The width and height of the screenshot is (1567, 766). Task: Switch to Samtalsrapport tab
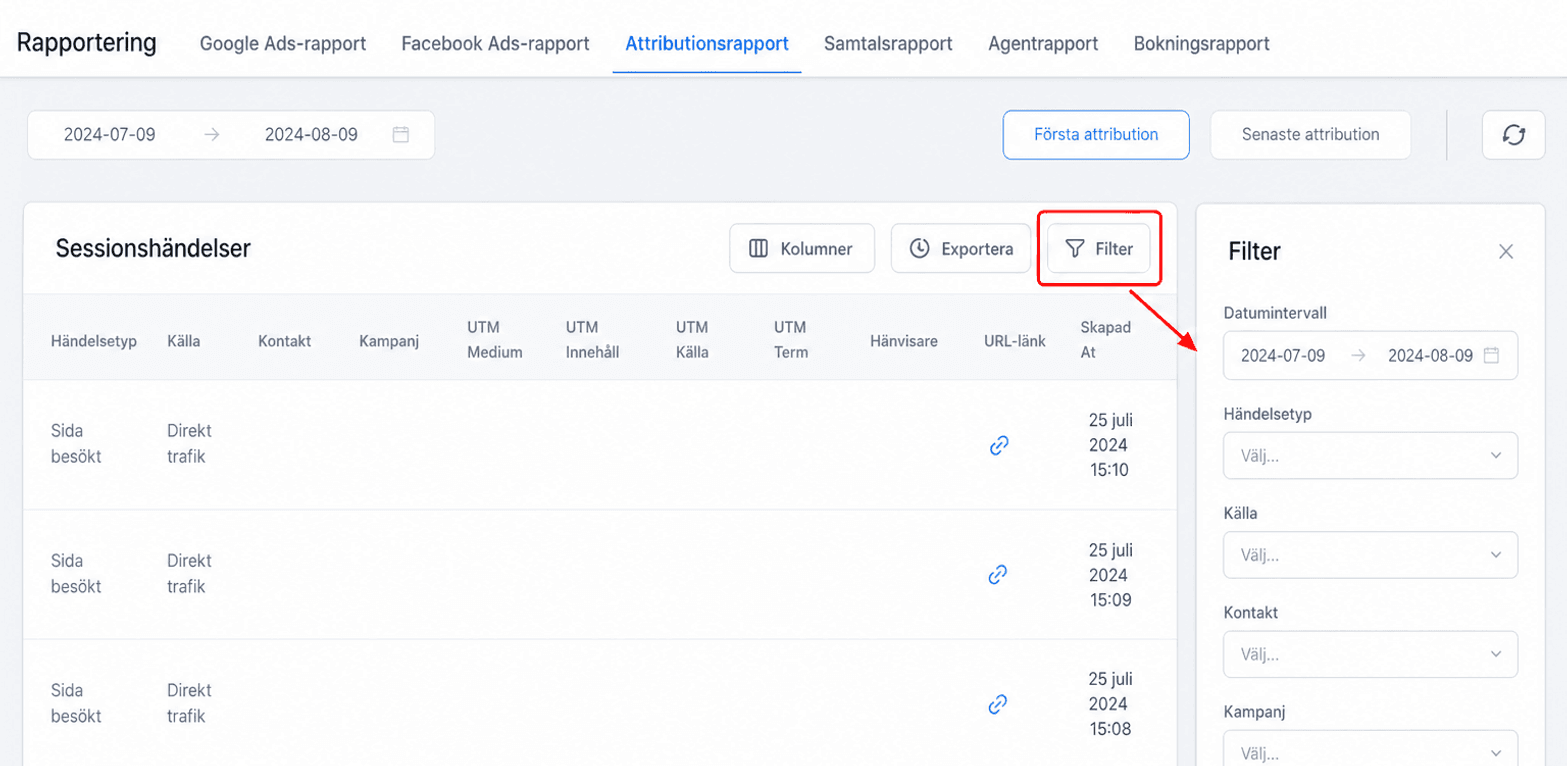coord(888,44)
